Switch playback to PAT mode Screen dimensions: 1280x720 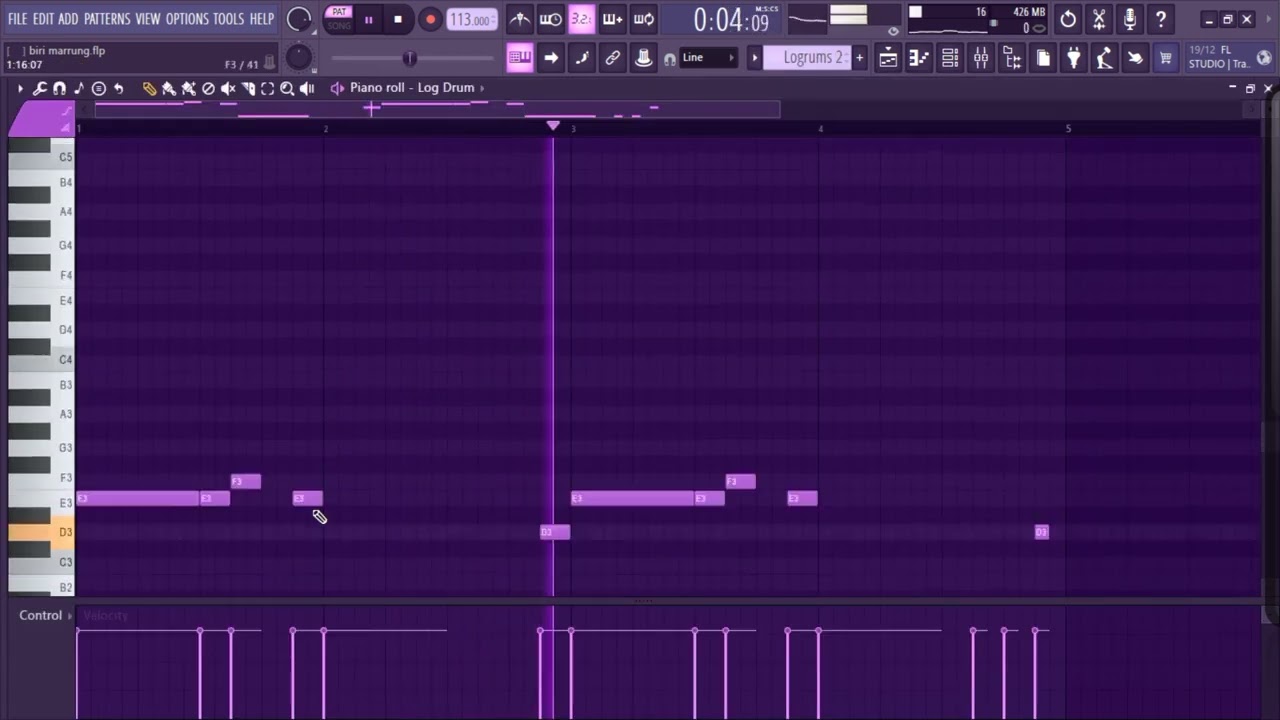(x=339, y=12)
